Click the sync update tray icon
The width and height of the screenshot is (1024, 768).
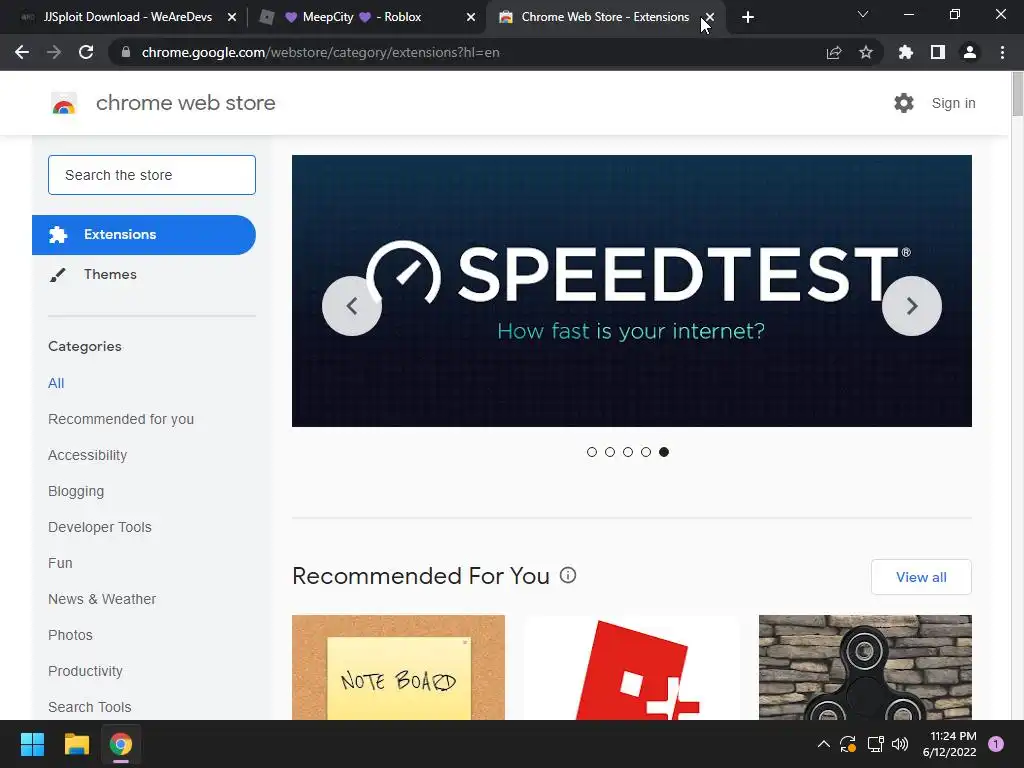848,744
